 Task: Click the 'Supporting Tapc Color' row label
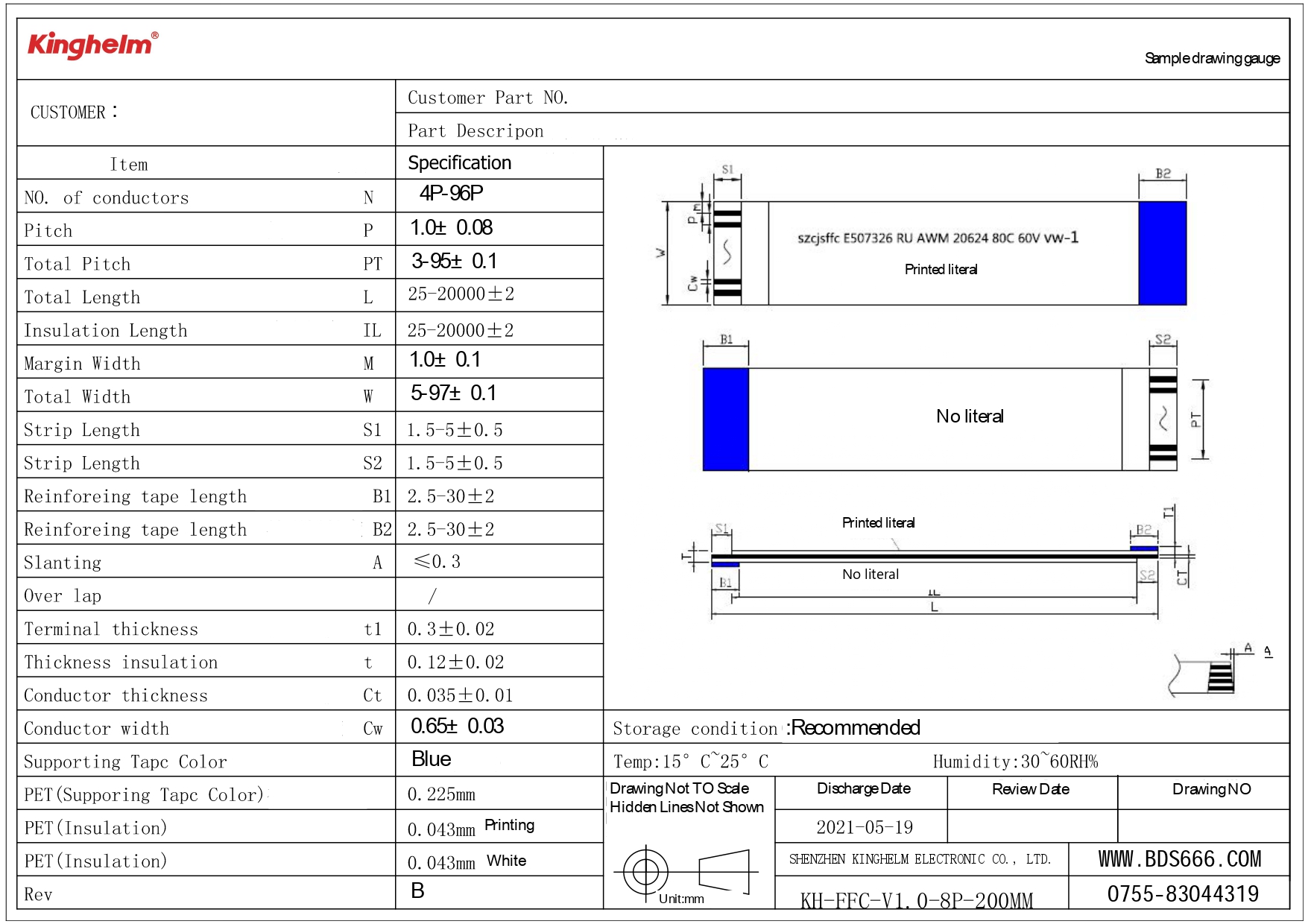[125, 762]
